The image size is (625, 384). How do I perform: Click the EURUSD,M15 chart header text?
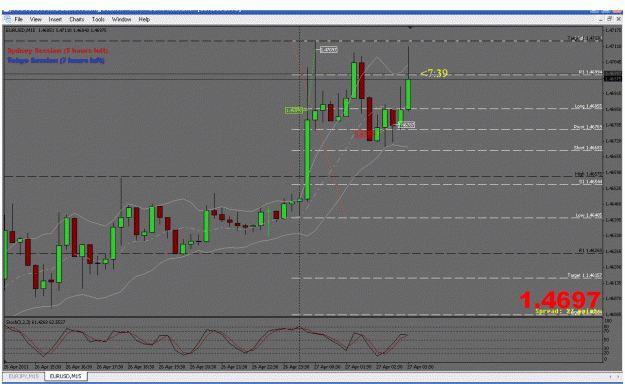coord(55,30)
